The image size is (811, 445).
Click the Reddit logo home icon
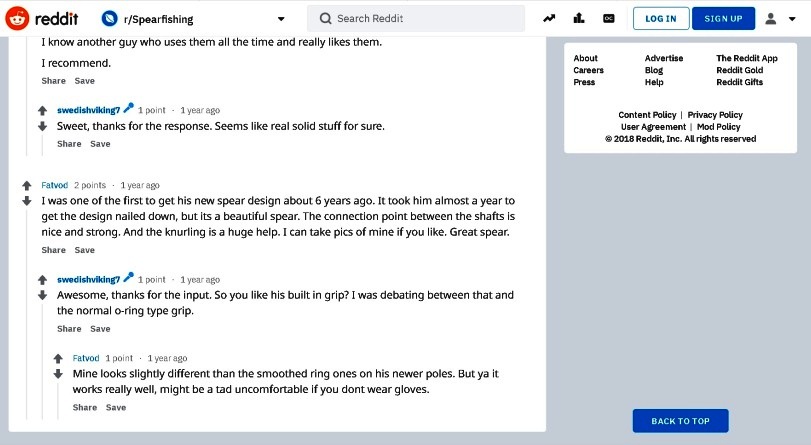17,19
